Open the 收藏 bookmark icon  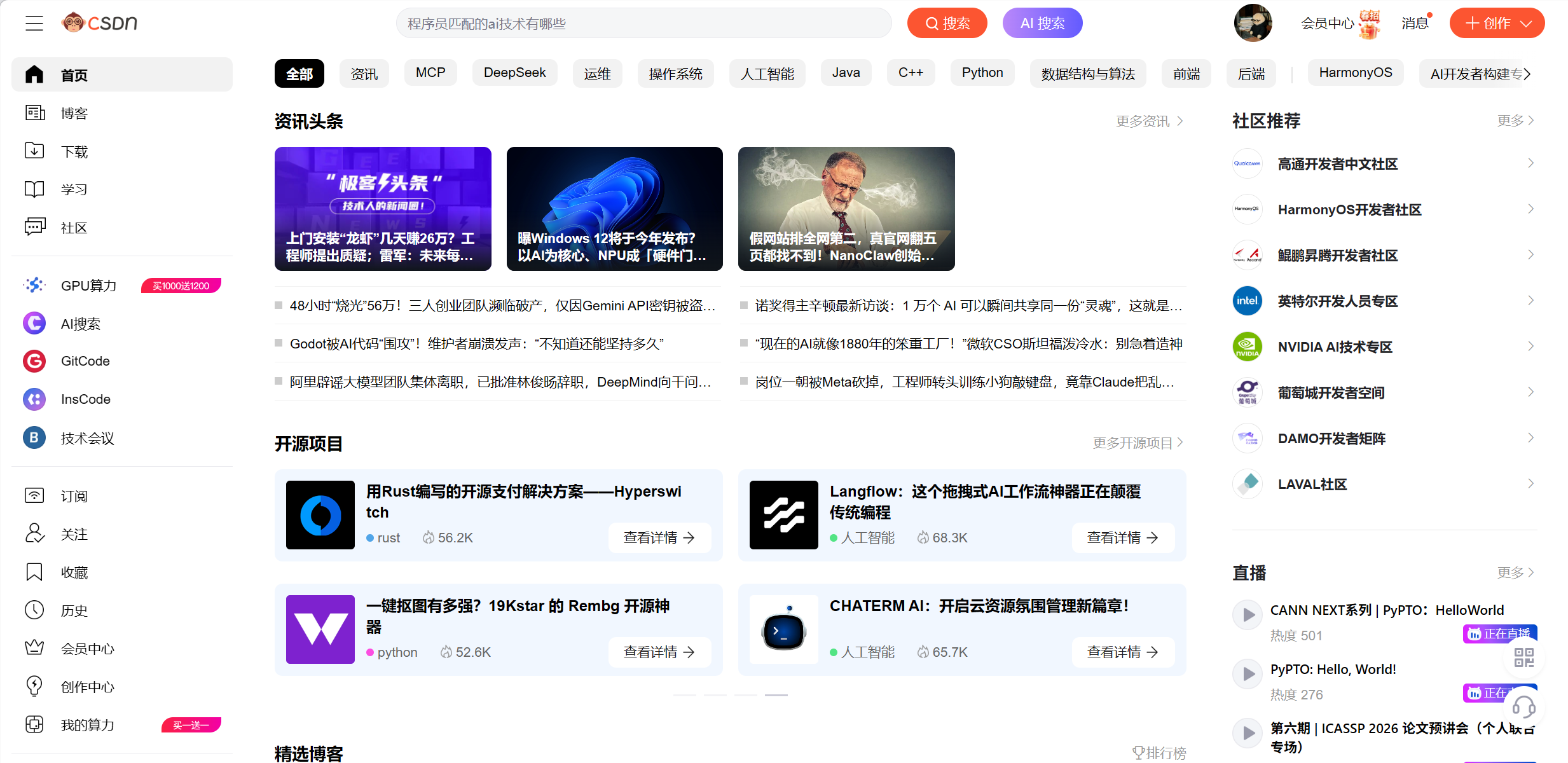(34, 572)
